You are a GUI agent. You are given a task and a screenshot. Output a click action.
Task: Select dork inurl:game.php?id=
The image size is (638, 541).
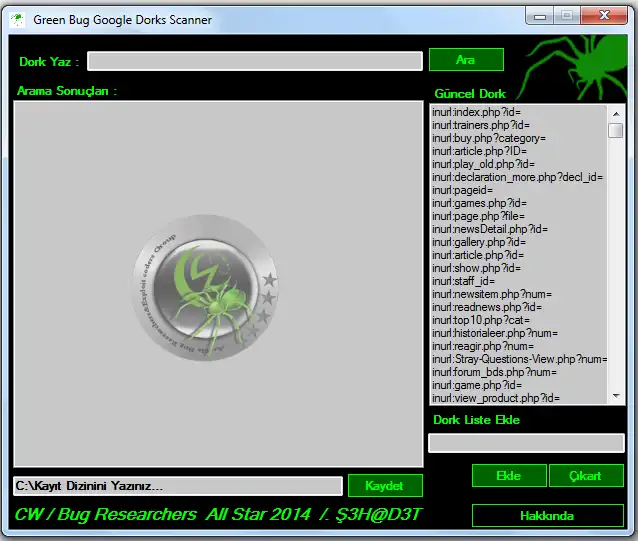pos(477,385)
